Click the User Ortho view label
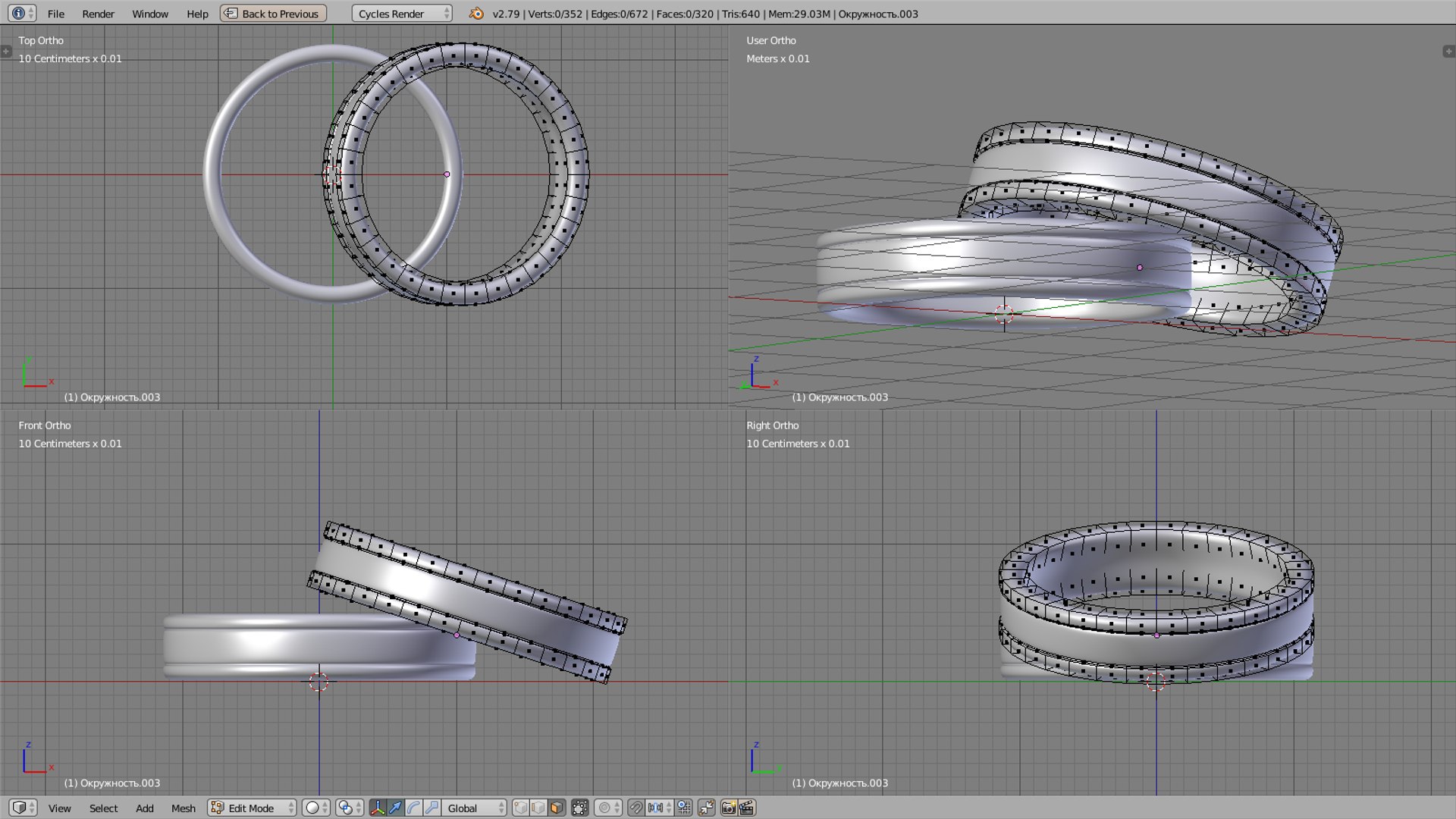 coord(770,40)
